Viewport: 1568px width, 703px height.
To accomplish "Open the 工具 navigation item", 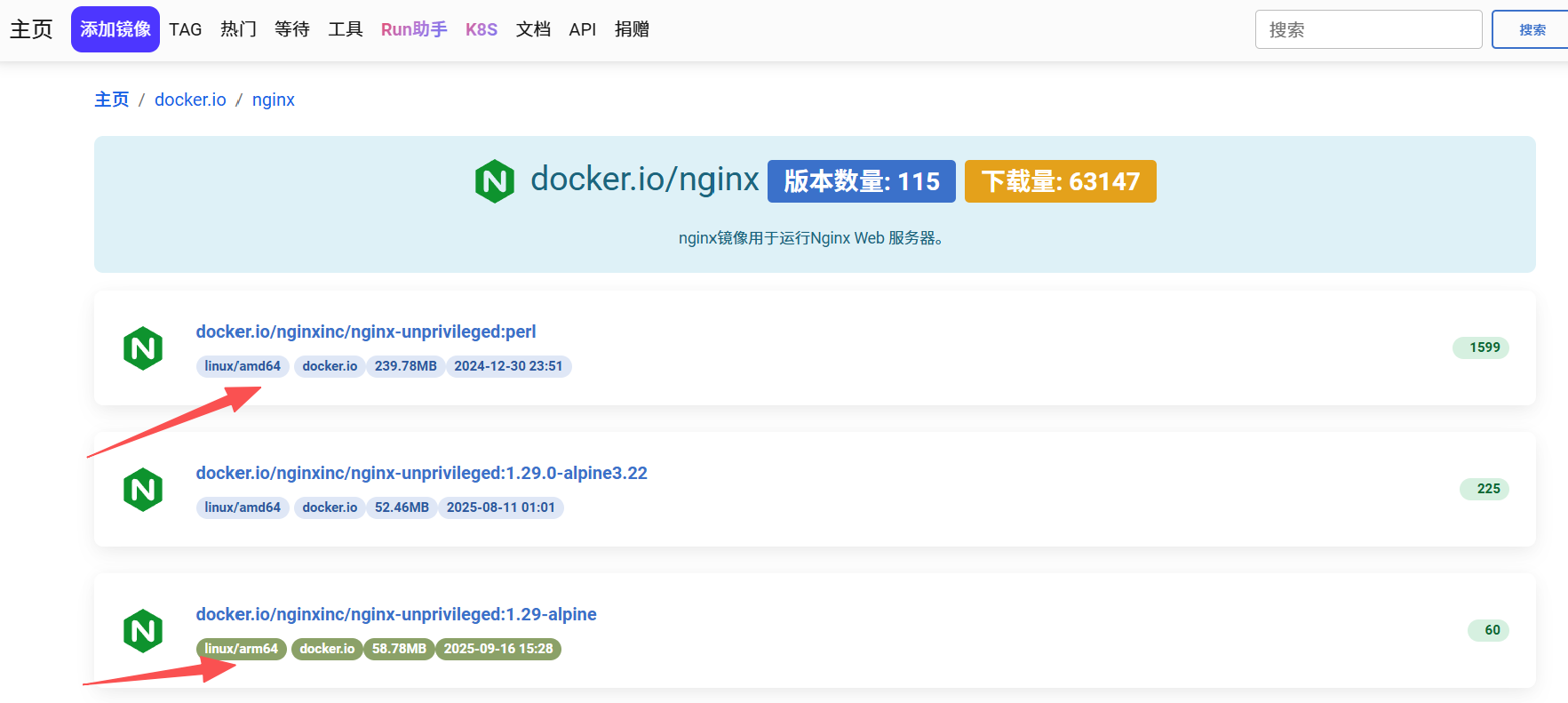I will point(346,29).
